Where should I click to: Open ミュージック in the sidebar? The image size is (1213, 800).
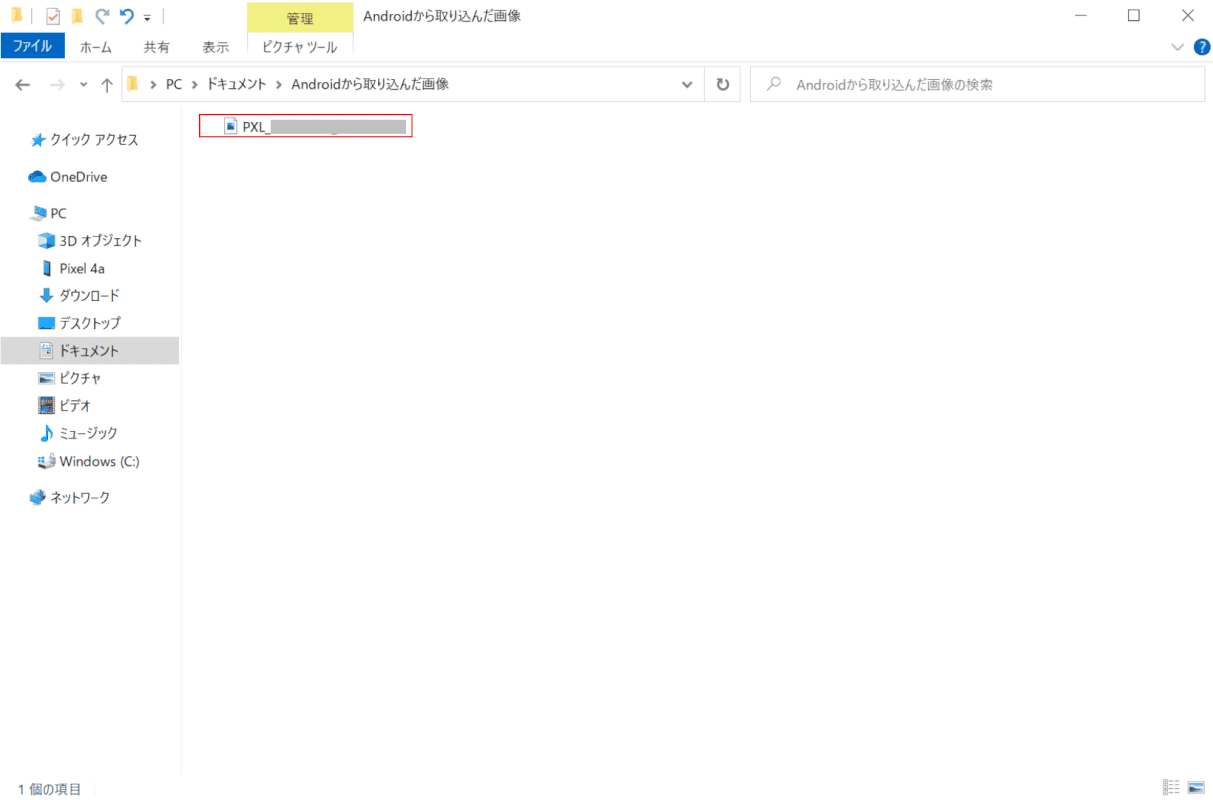coord(78,433)
